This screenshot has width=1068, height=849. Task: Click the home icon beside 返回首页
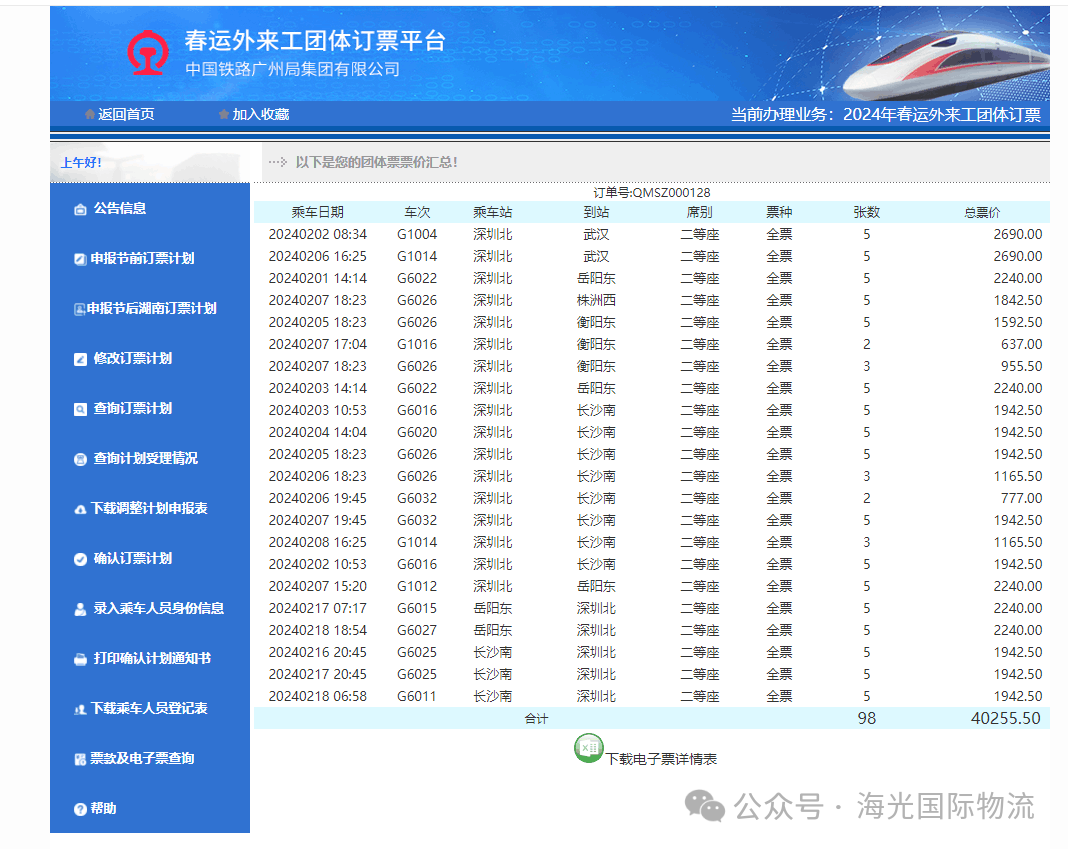pyautogui.click(x=90, y=115)
